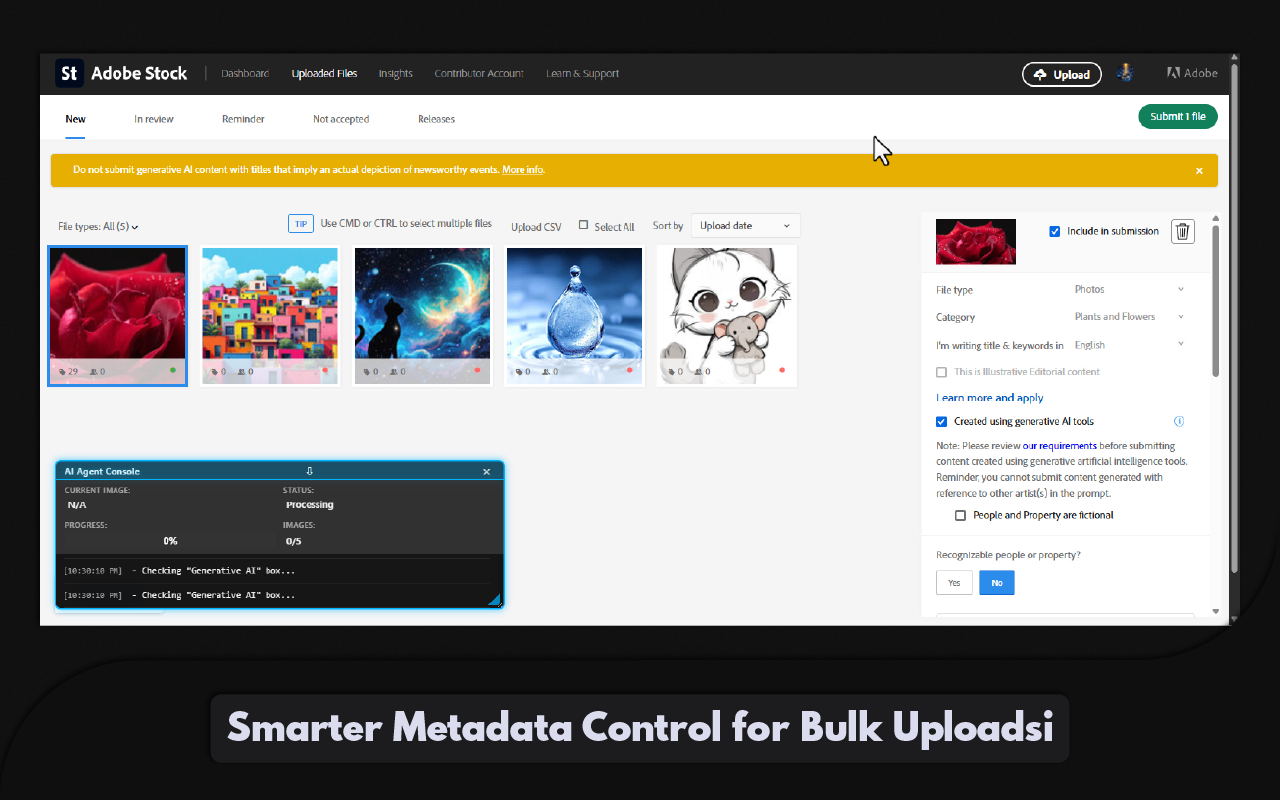Click the 0% progress bar in console
Screen dimensions: 1280x800
[171, 541]
